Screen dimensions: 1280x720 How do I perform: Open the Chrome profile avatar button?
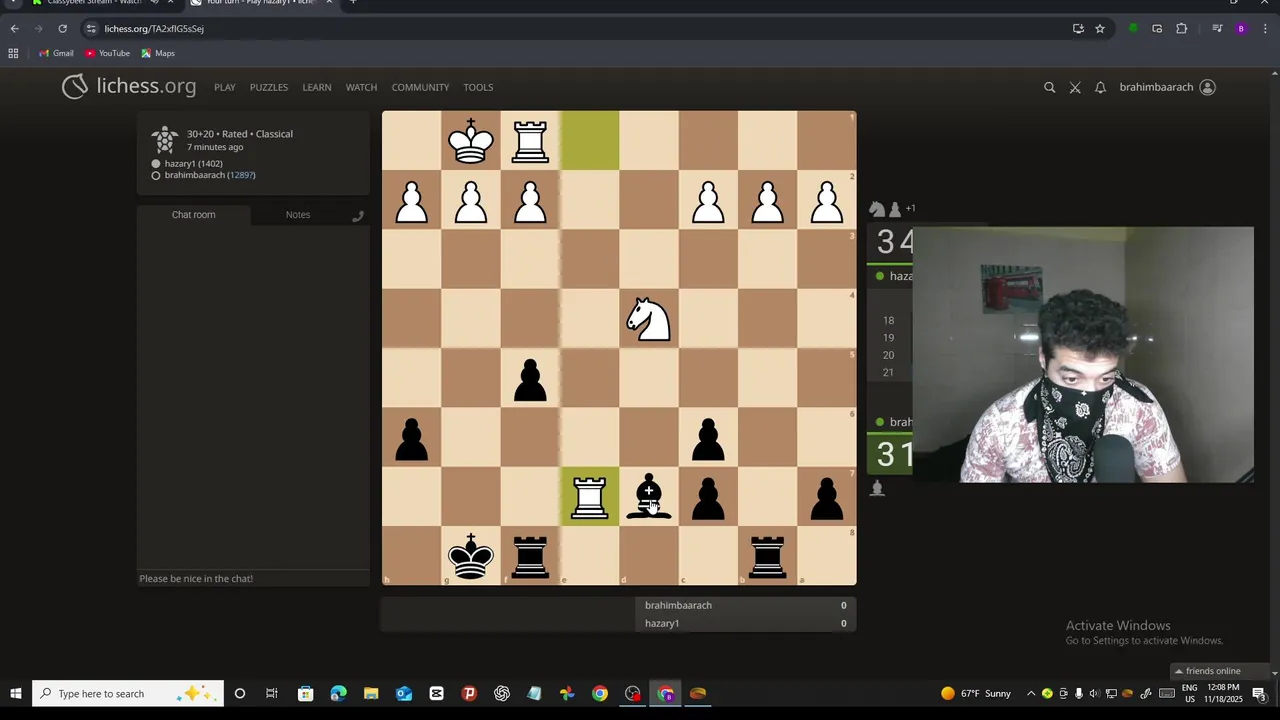[x=1241, y=29]
